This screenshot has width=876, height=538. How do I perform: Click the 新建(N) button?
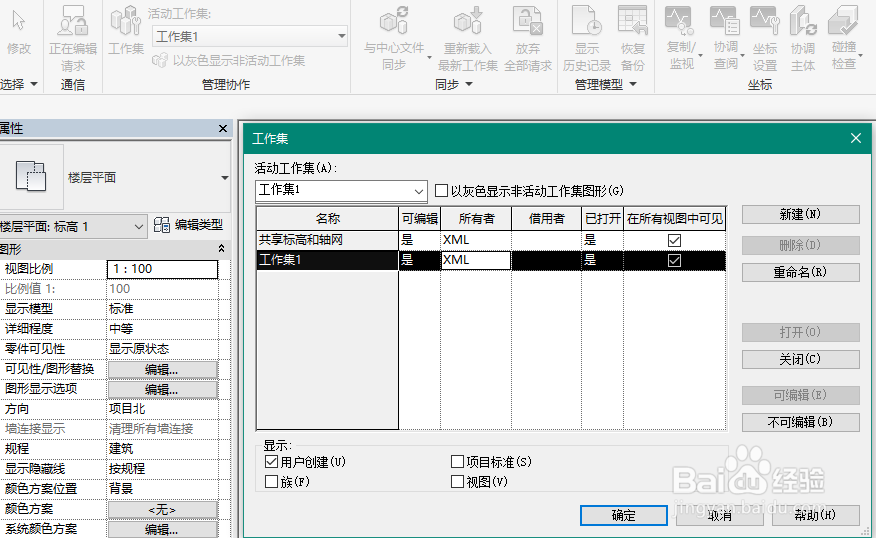[801, 215]
